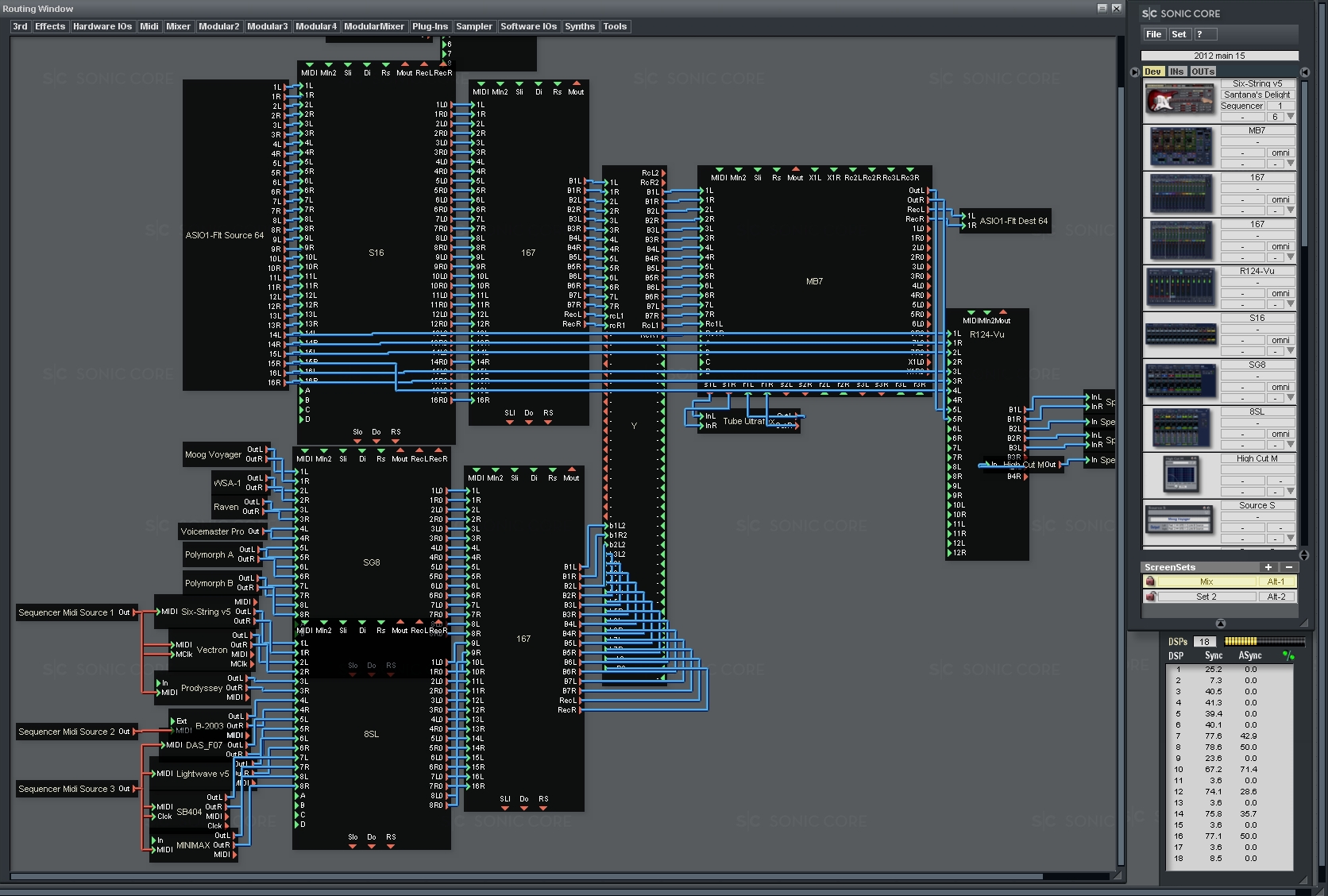The height and width of the screenshot is (896, 1328).
Task: Switch to the INs tab
Action: click(1176, 71)
